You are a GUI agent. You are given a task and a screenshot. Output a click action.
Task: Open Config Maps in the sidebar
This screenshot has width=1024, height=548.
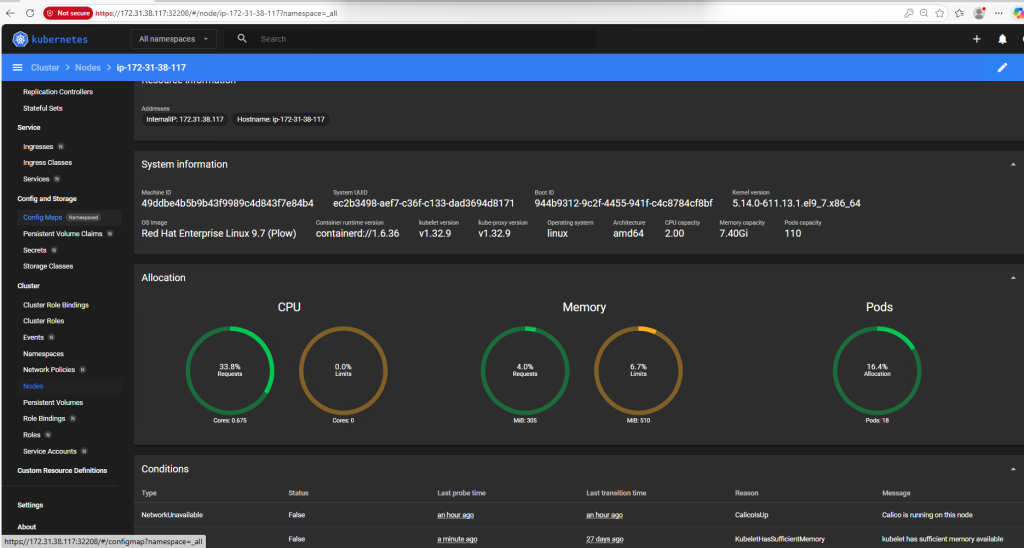pyautogui.click(x=42, y=217)
